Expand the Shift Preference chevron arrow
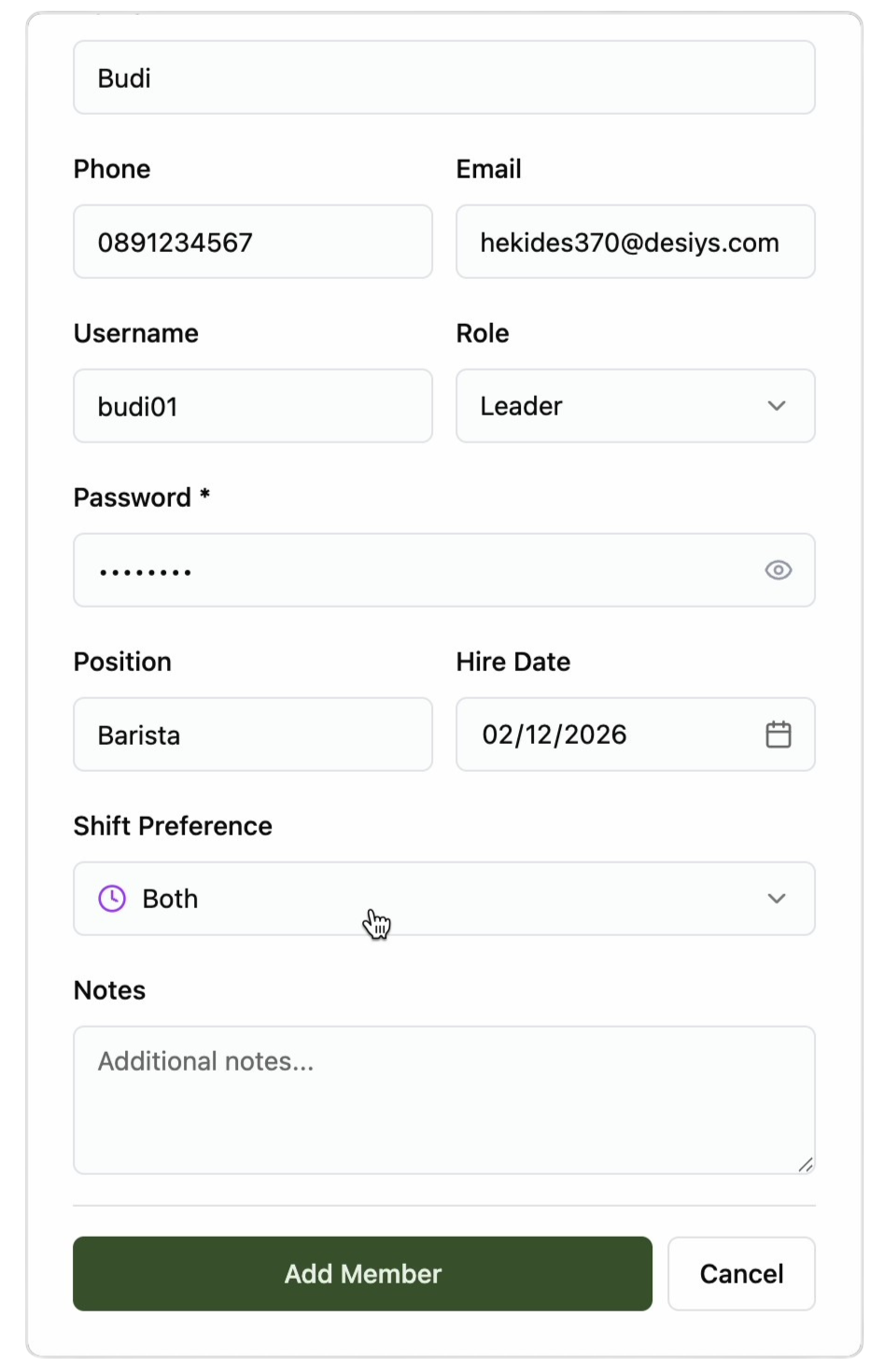Viewport: 884px width, 1372px height. click(x=776, y=899)
